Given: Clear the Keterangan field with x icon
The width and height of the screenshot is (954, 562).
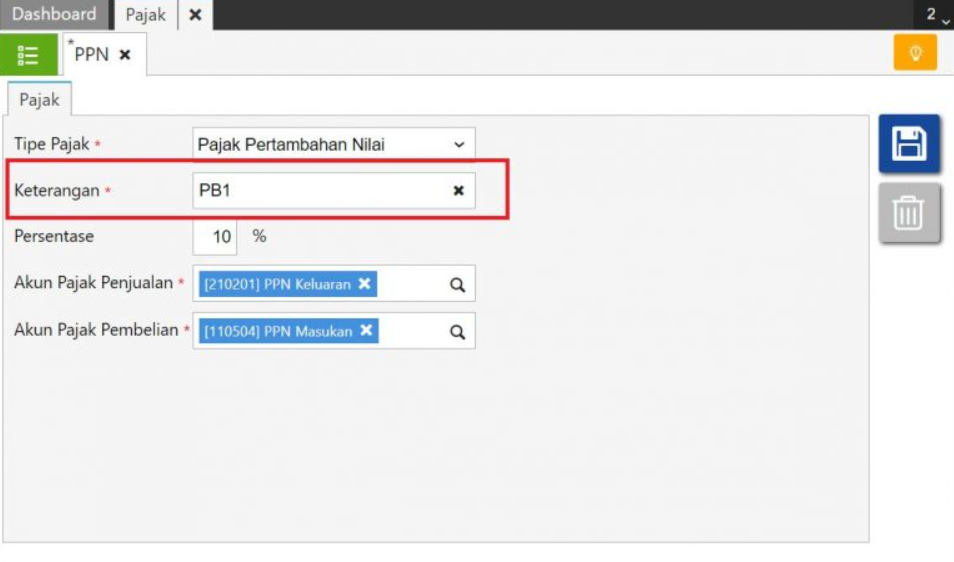Looking at the screenshot, I should [458, 190].
